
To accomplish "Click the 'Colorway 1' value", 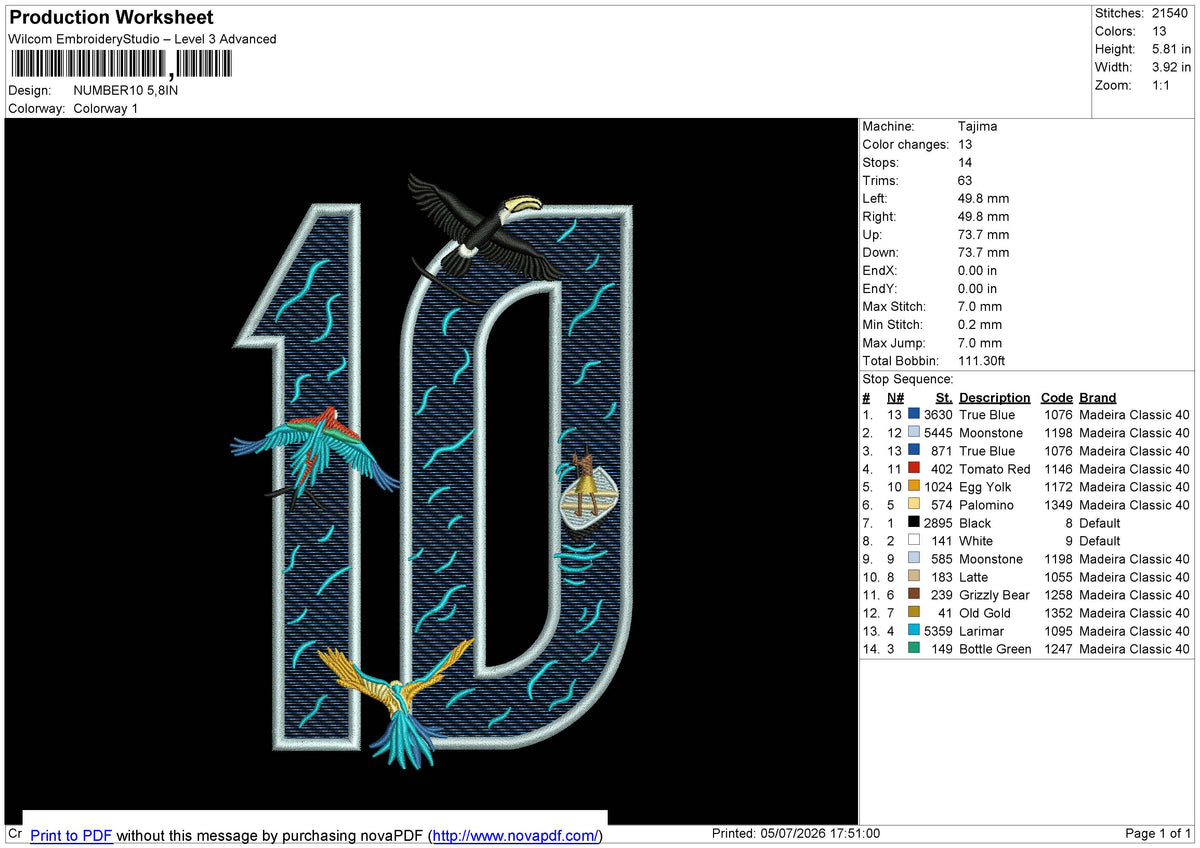I will pos(106,108).
